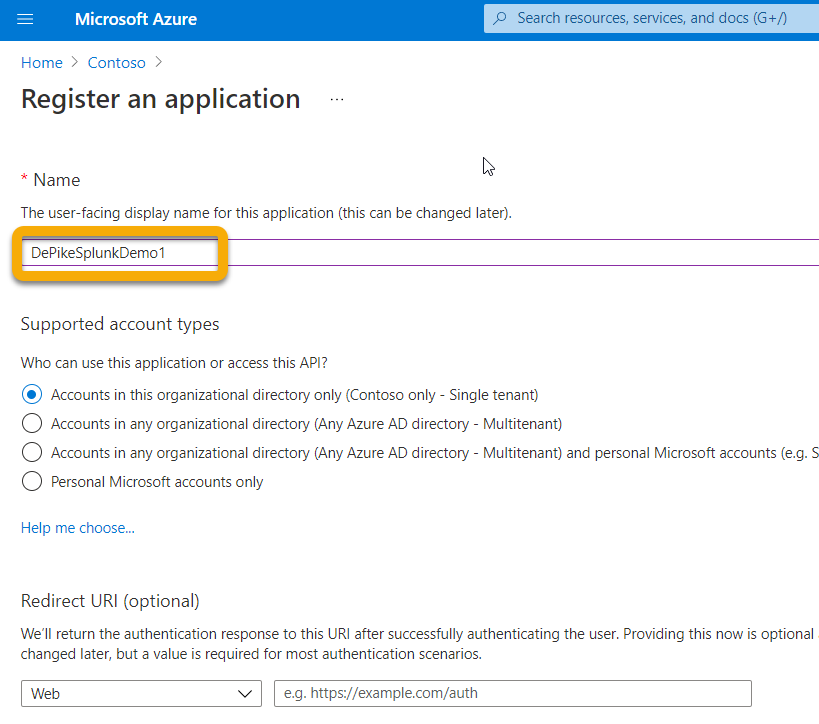Click chevron after Home breadcrumb

[75, 62]
